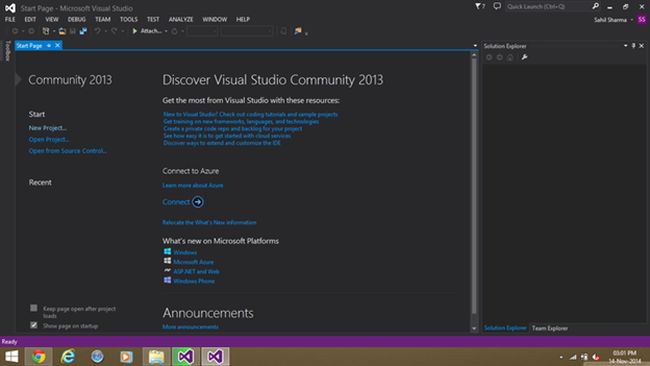Click the Quick Launch magnifier icon
This screenshot has height=366, width=650.
coord(596,6)
